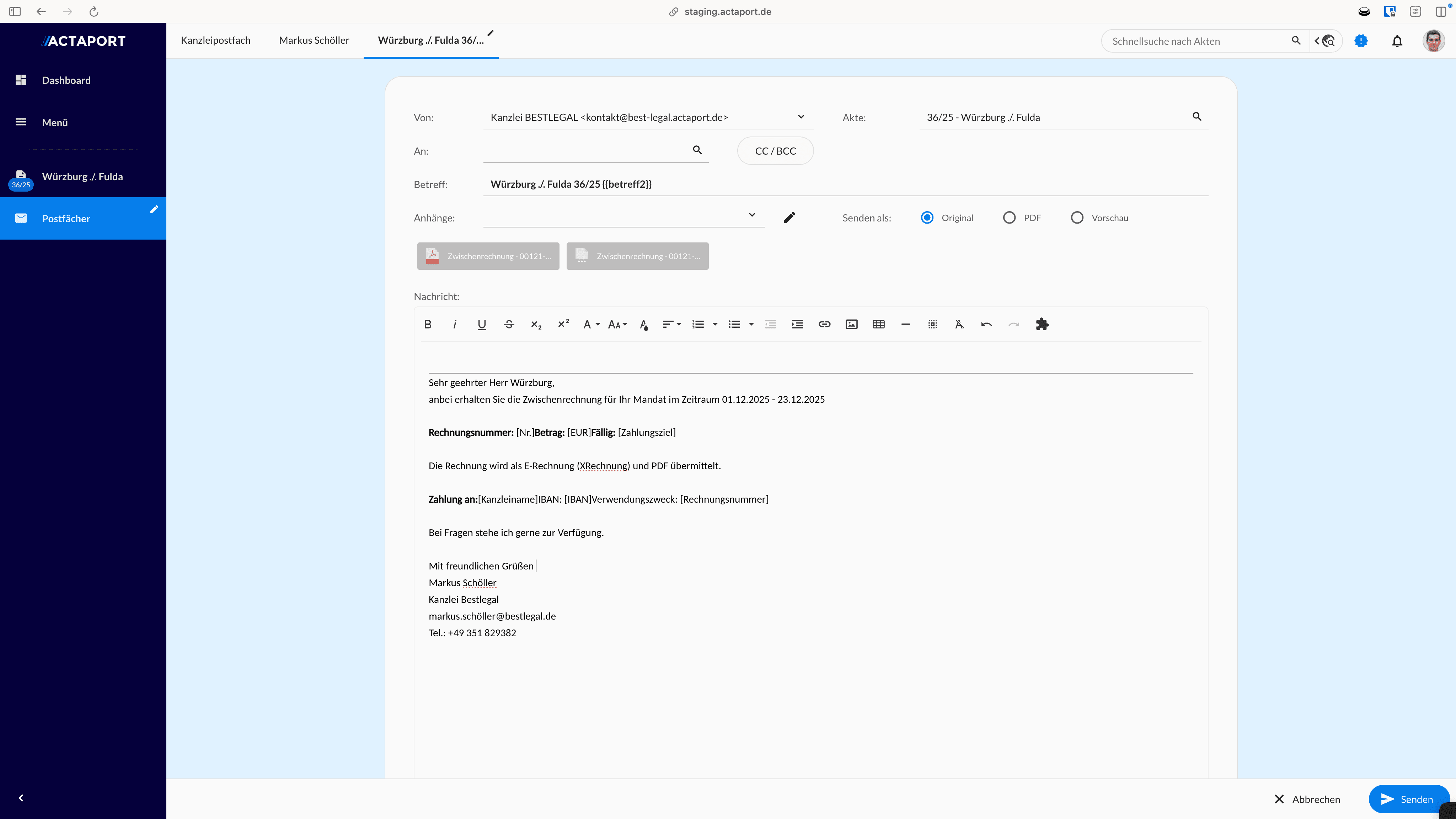
Task: Open the font color picker
Action: 644,324
